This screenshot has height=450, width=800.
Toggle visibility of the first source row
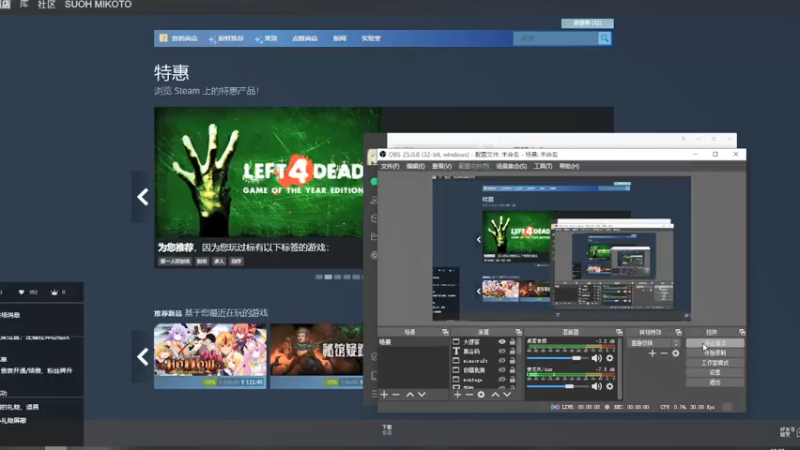tap(502, 342)
